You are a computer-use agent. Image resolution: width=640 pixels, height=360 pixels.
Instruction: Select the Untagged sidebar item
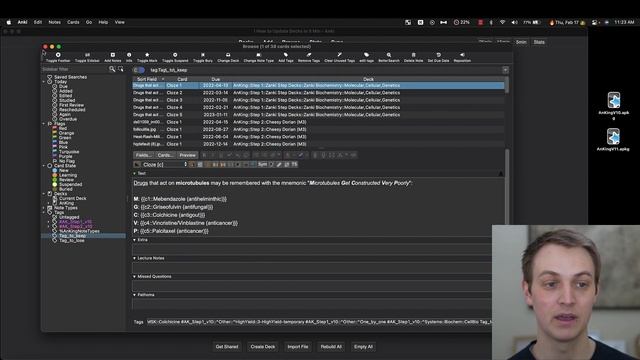click(69, 217)
